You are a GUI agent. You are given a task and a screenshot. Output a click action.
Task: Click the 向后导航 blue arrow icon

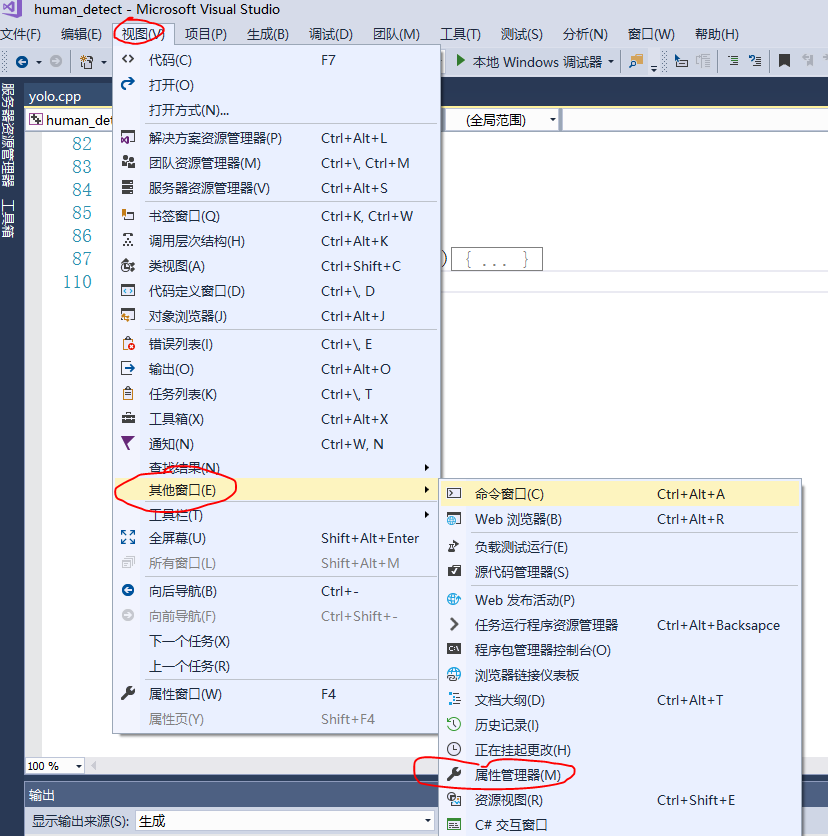click(128, 590)
